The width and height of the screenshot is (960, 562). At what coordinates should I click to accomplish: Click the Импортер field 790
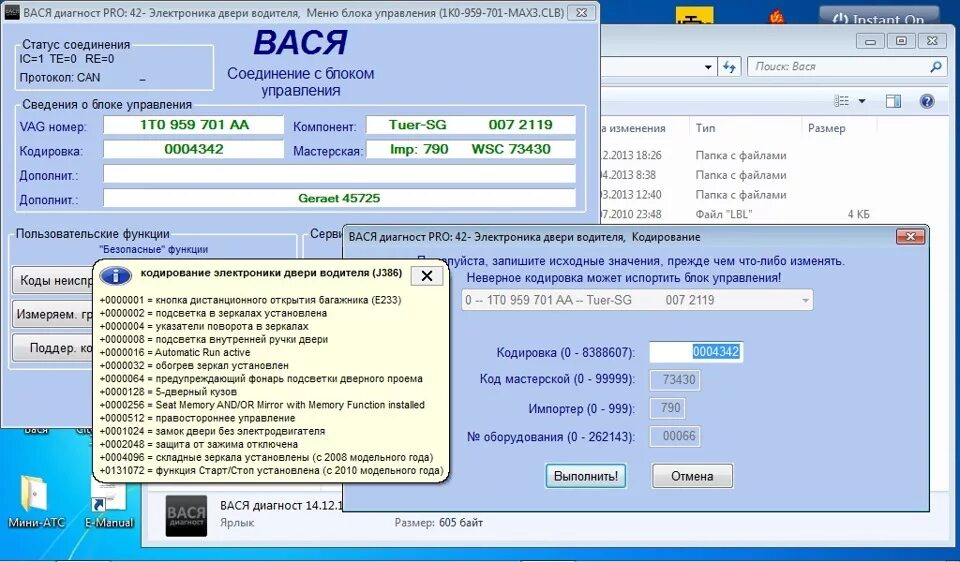pos(667,408)
